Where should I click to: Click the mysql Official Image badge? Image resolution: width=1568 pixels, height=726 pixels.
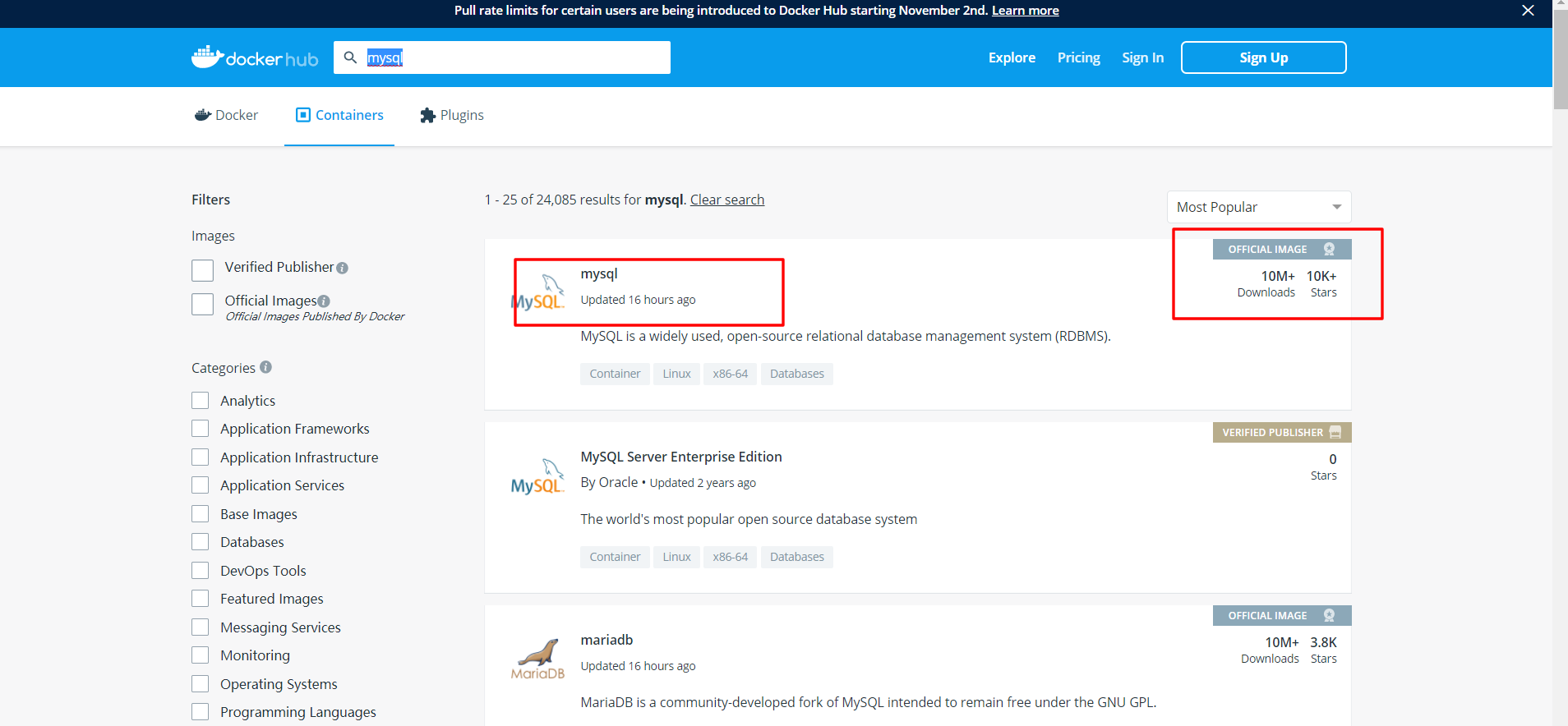(1282, 249)
